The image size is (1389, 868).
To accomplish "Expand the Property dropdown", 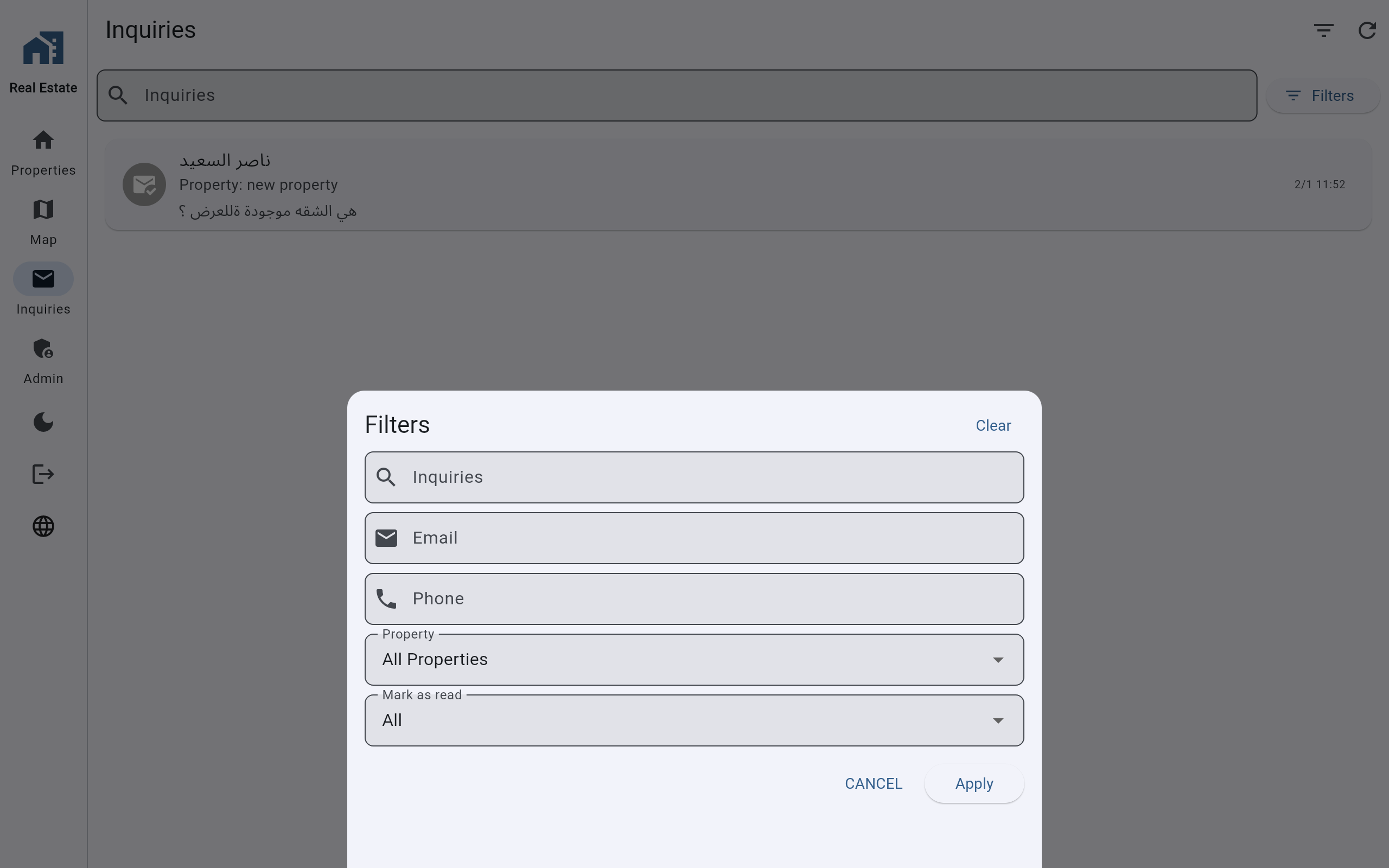I will [x=693, y=660].
